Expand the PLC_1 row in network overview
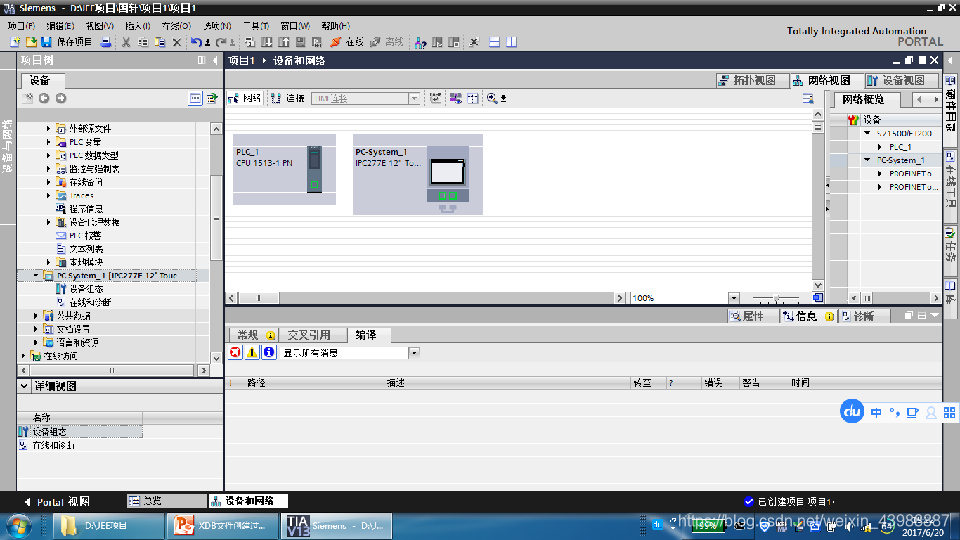960x540 pixels. 879,147
